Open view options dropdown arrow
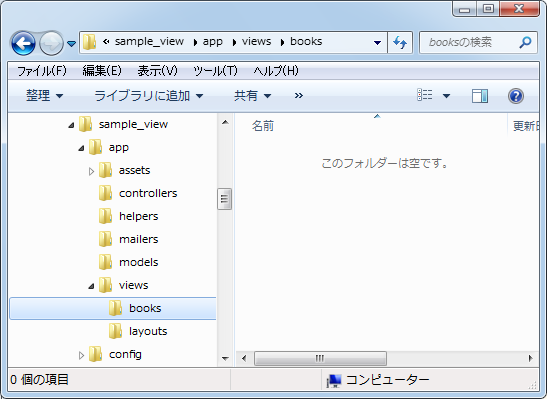 (446, 96)
